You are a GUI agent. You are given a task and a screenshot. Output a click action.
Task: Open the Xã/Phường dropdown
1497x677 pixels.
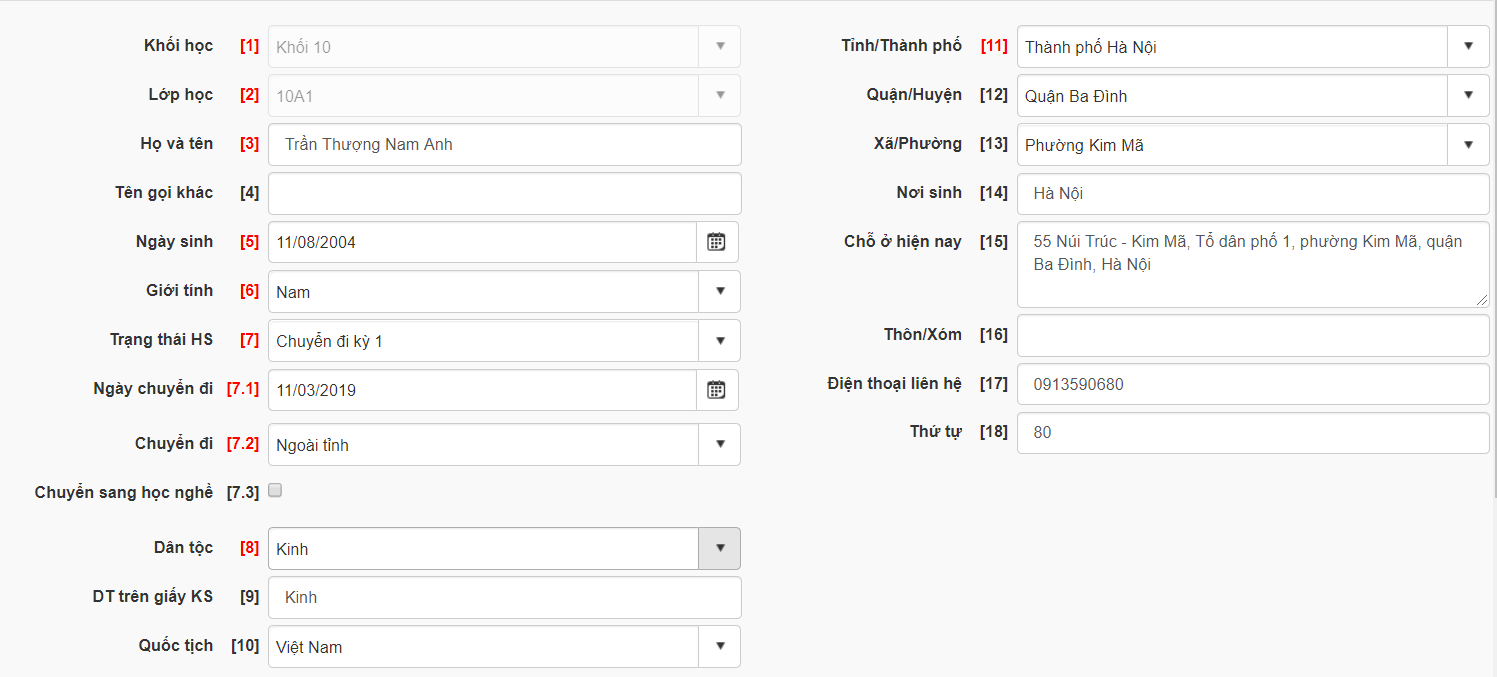[1468, 144]
